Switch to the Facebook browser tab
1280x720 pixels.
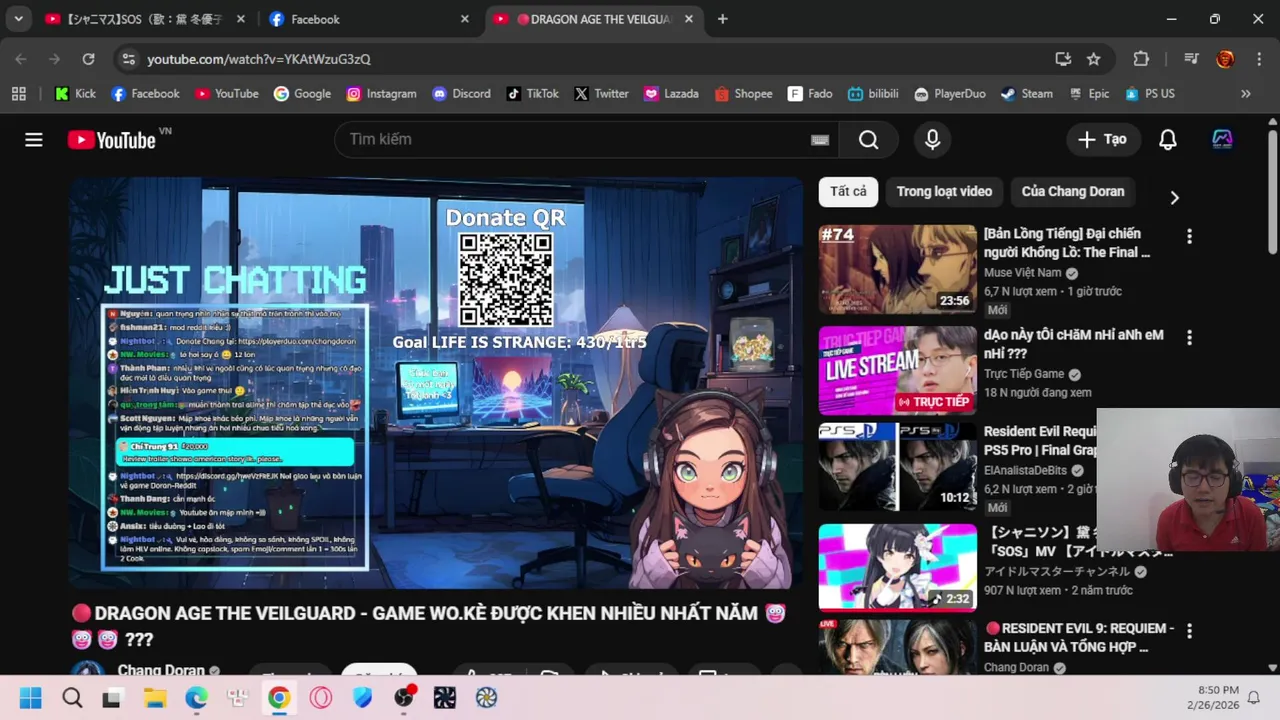tap(367, 19)
